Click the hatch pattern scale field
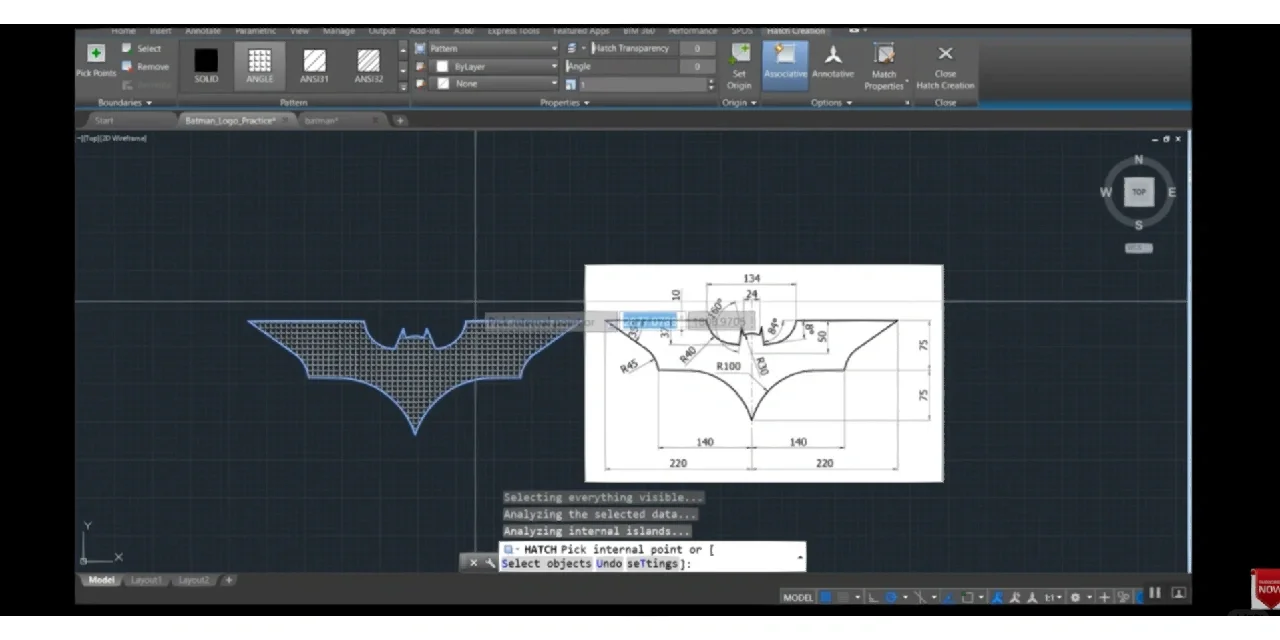The width and height of the screenshot is (1280, 640). pos(642,85)
